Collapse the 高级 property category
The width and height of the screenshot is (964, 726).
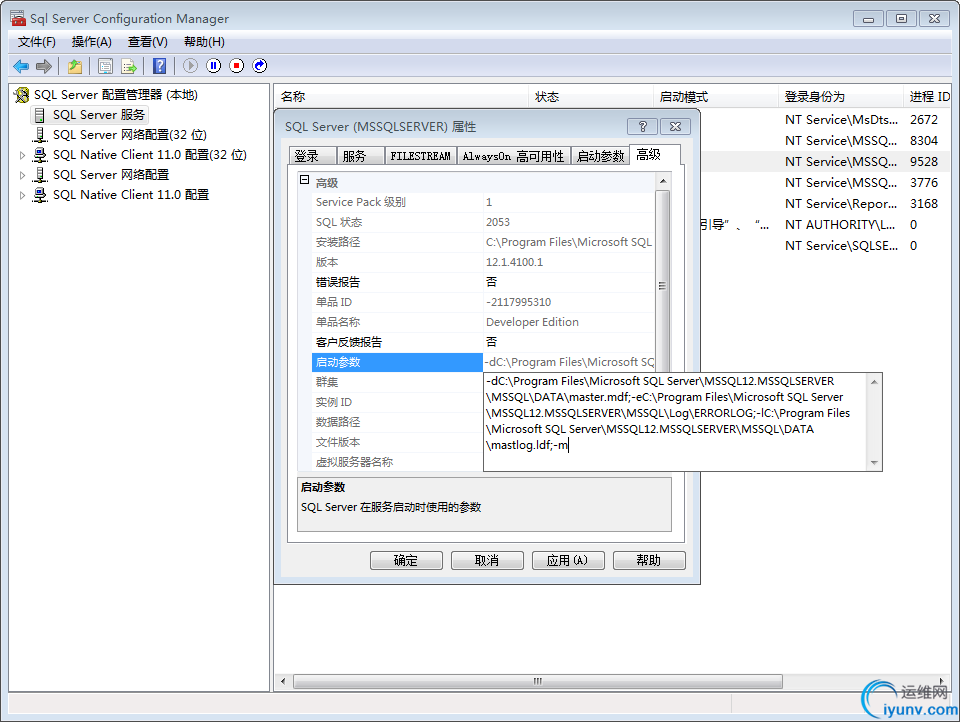[x=304, y=180]
